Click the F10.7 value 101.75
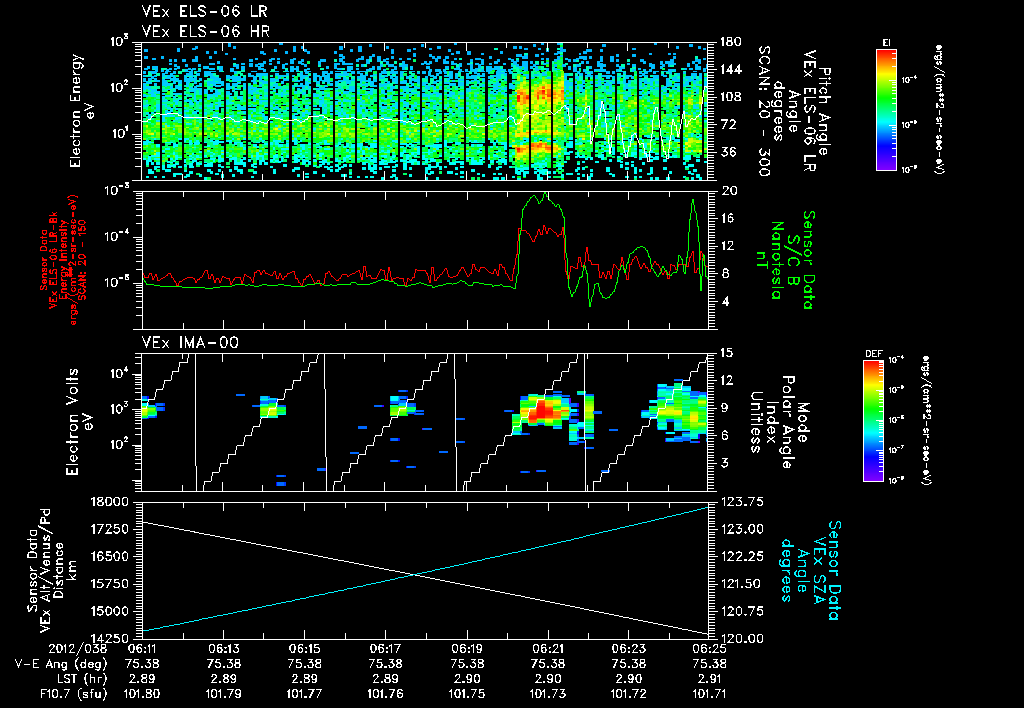 [466, 694]
